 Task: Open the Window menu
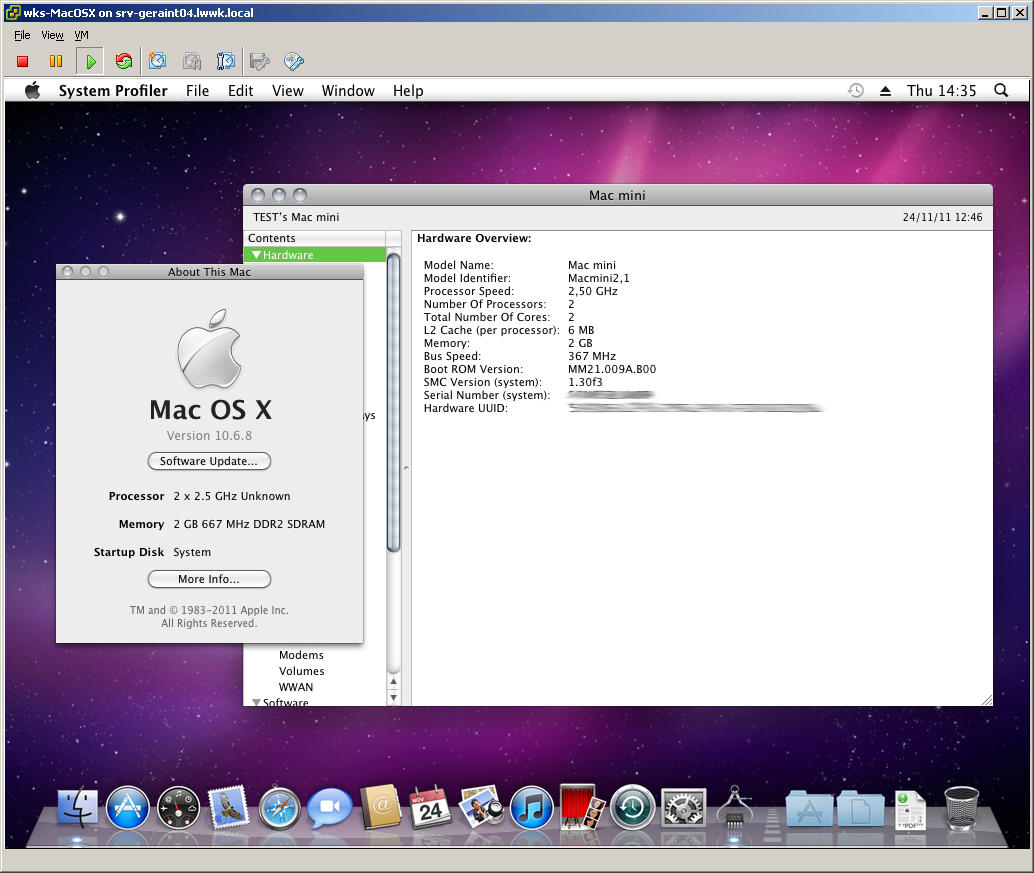coord(348,90)
